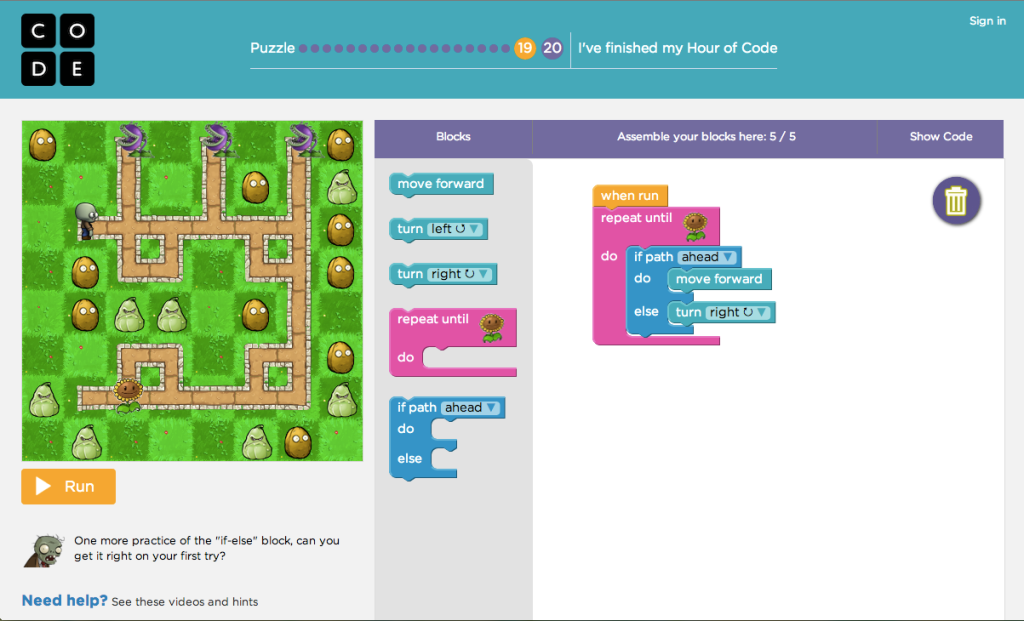The image size is (1024, 621).
Task: Go to puzzle 20 in the progress bar
Action: pos(552,48)
